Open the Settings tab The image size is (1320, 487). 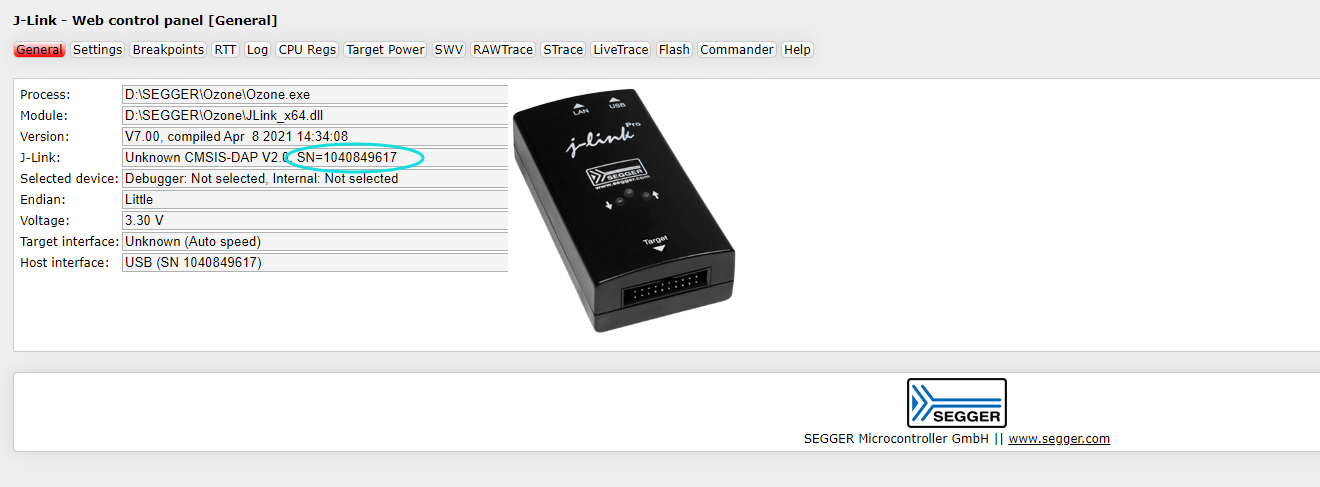pyautogui.click(x=98, y=49)
